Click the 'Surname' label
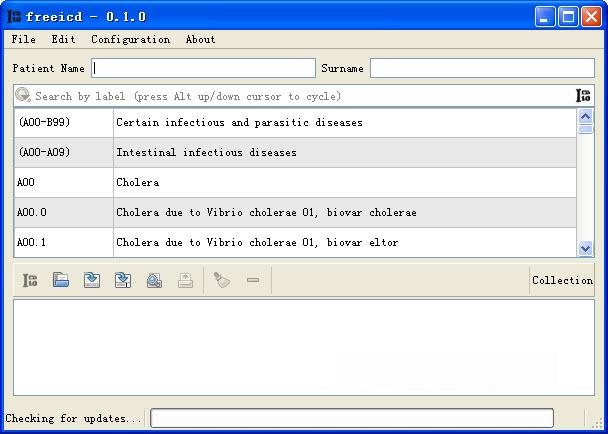 pyautogui.click(x=342, y=68)
